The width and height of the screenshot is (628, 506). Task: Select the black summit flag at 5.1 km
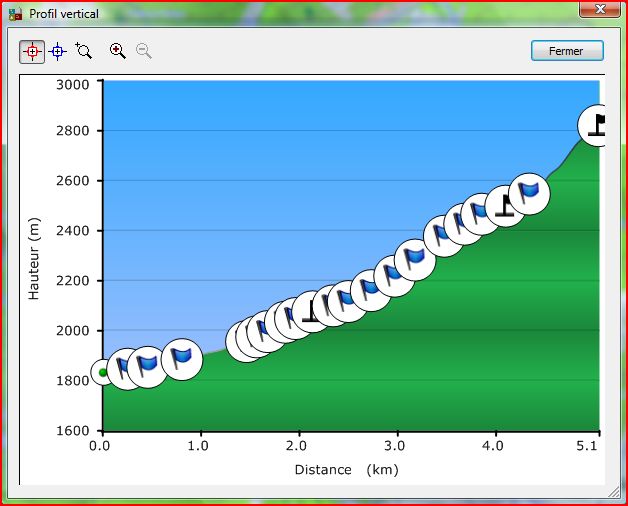[598, 125]
